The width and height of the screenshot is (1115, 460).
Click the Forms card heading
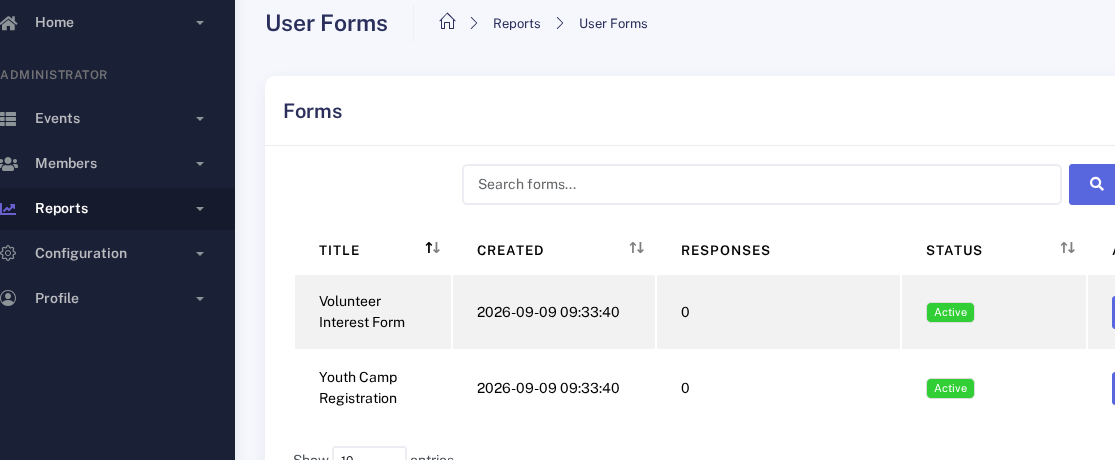pos(312,112)
